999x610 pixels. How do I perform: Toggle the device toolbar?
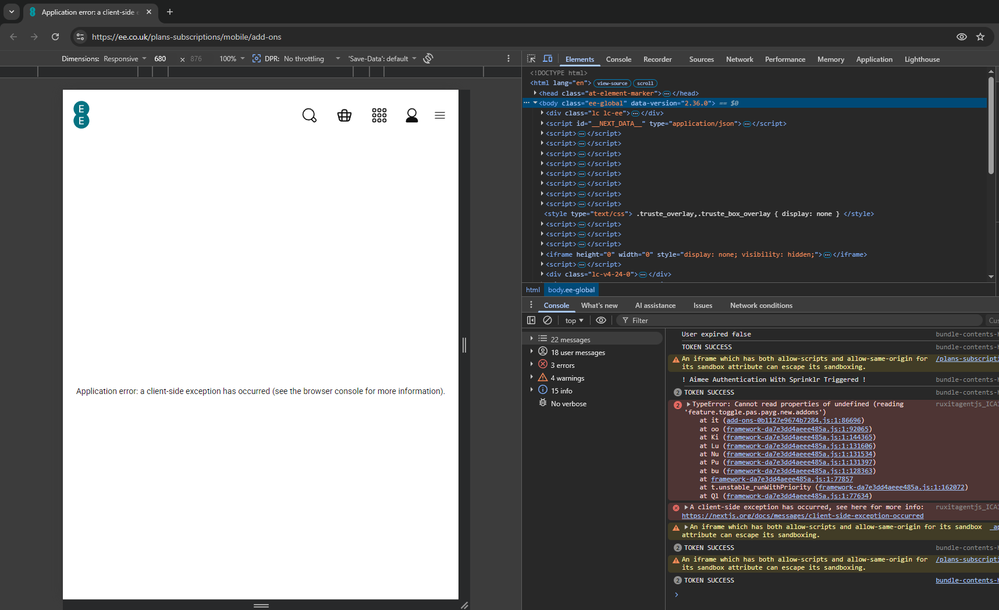click(x=547, y=59)
